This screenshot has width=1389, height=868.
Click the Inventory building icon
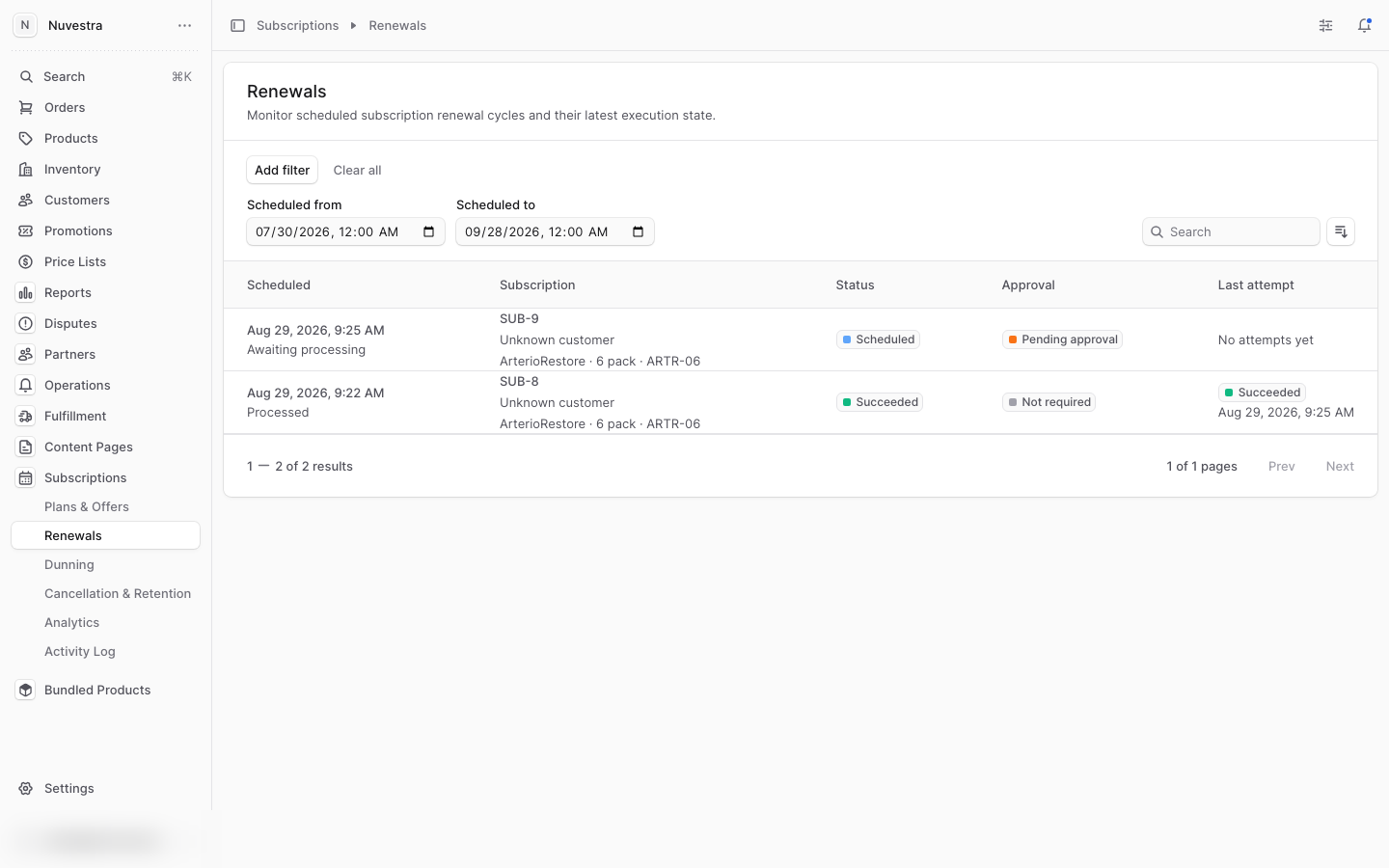26,169
